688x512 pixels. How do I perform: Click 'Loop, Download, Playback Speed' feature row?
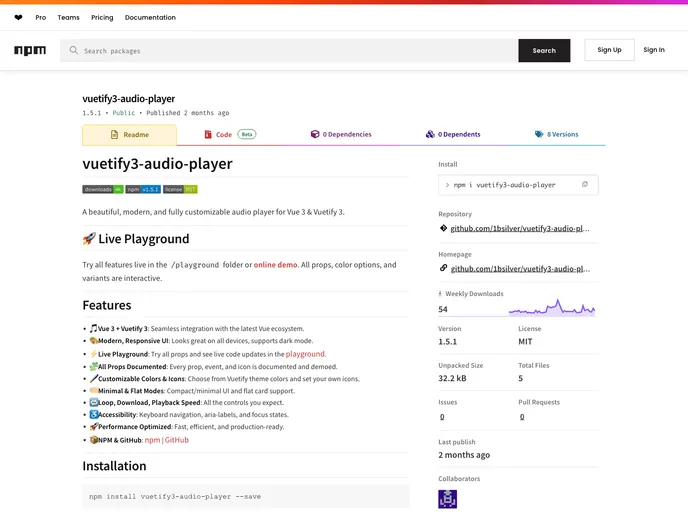[x=186, y=402]
